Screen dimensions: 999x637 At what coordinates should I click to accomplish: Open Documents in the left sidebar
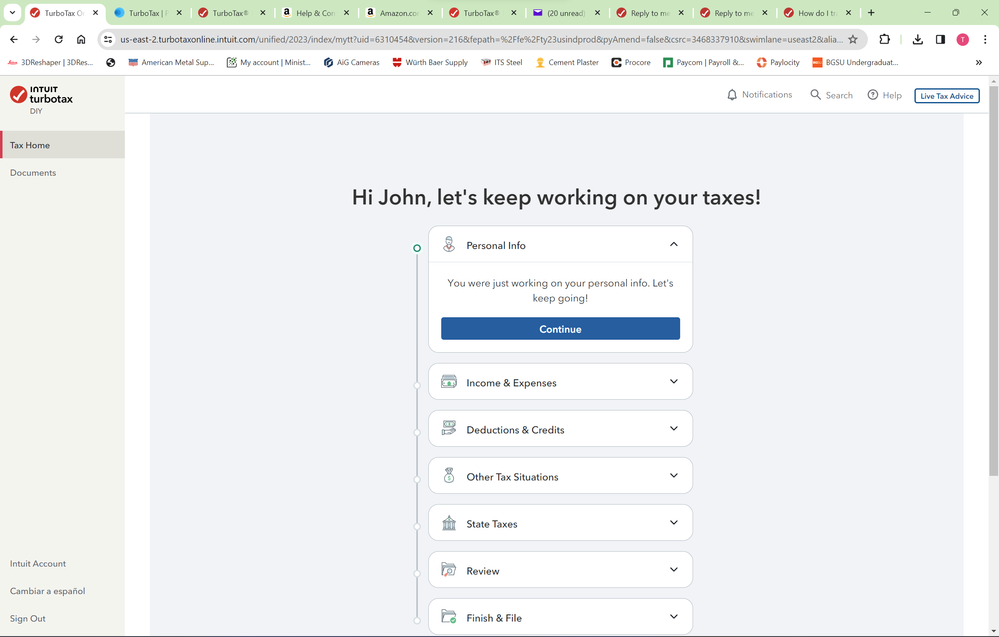(x=33, y=173)
